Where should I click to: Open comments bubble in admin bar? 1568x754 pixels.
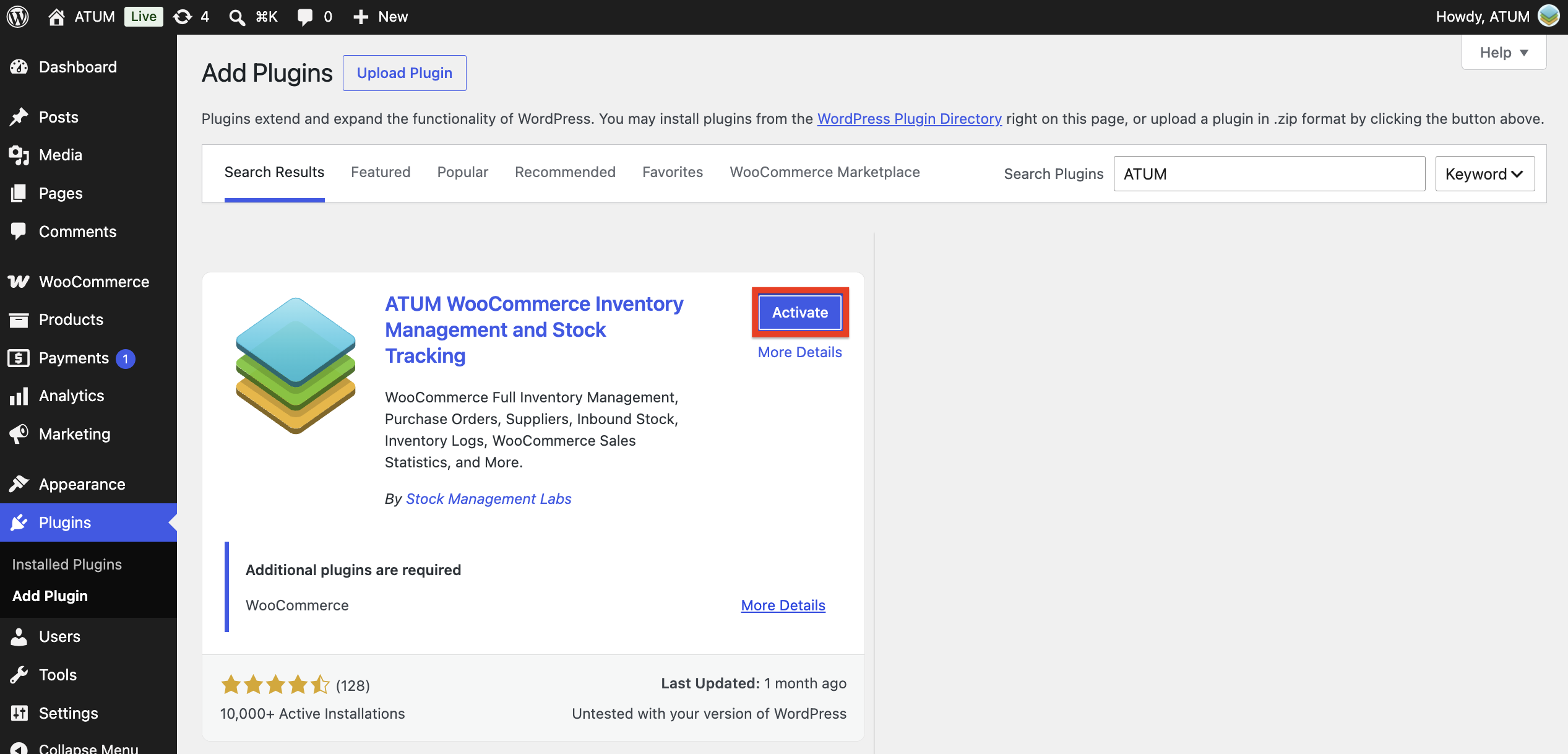(x=314, y=17)
